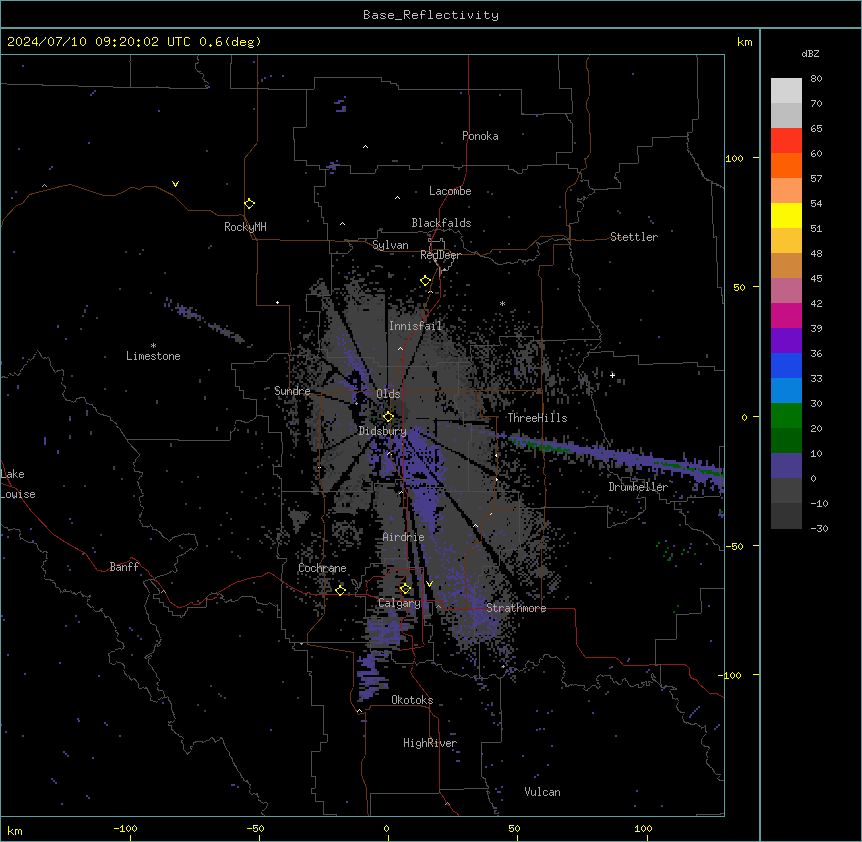Click the Base_Reflectivity title text

click(x=431, y=15)
